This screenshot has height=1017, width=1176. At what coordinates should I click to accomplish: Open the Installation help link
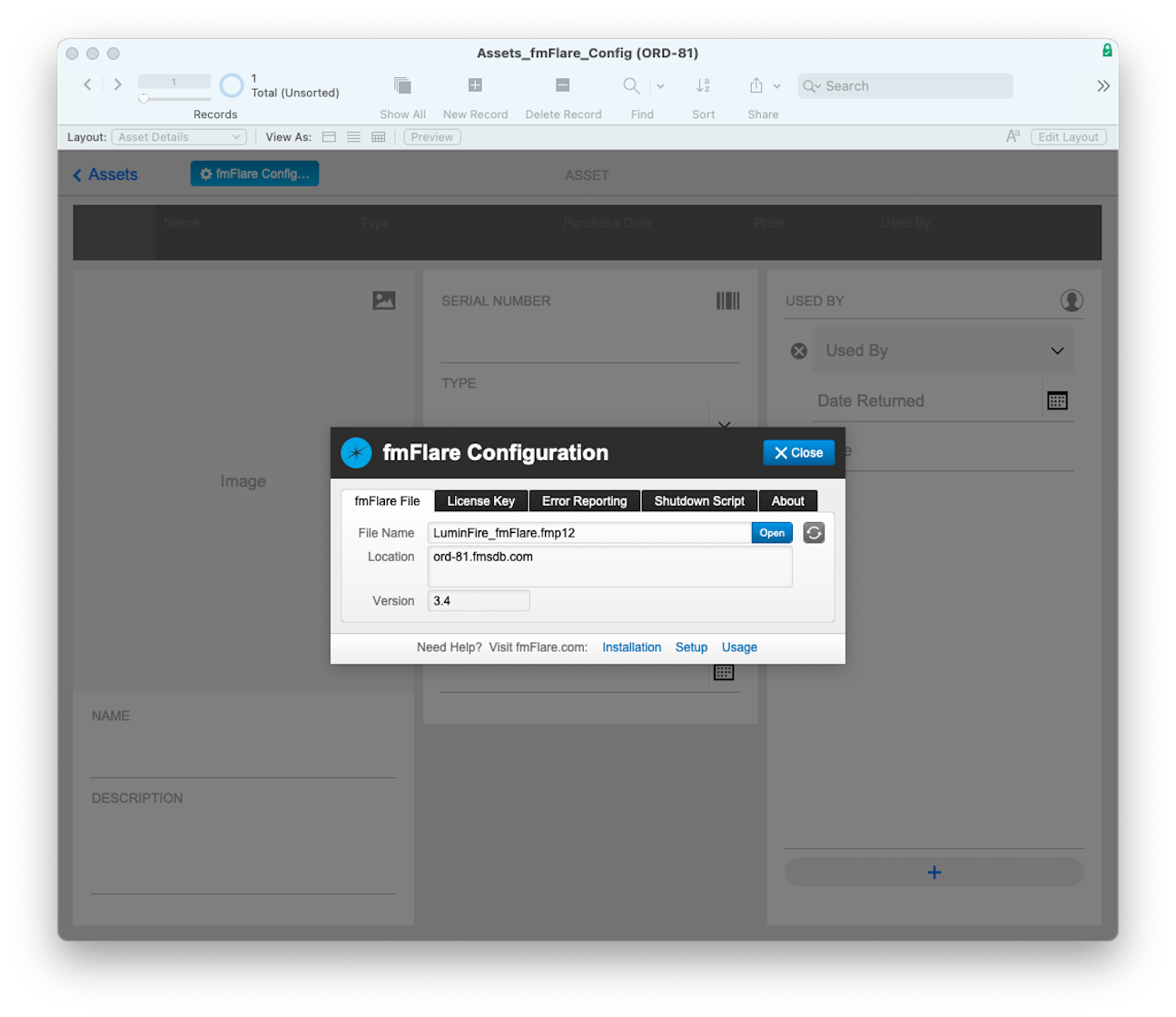(x=631, y=647)
